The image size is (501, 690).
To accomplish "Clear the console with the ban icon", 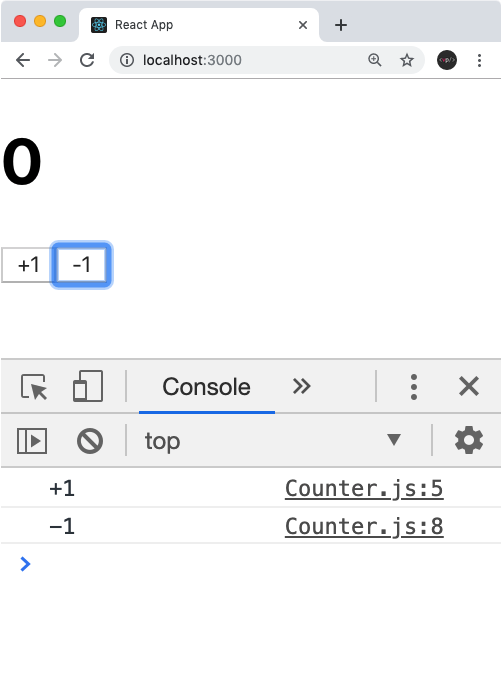I will tap(90, 441).
